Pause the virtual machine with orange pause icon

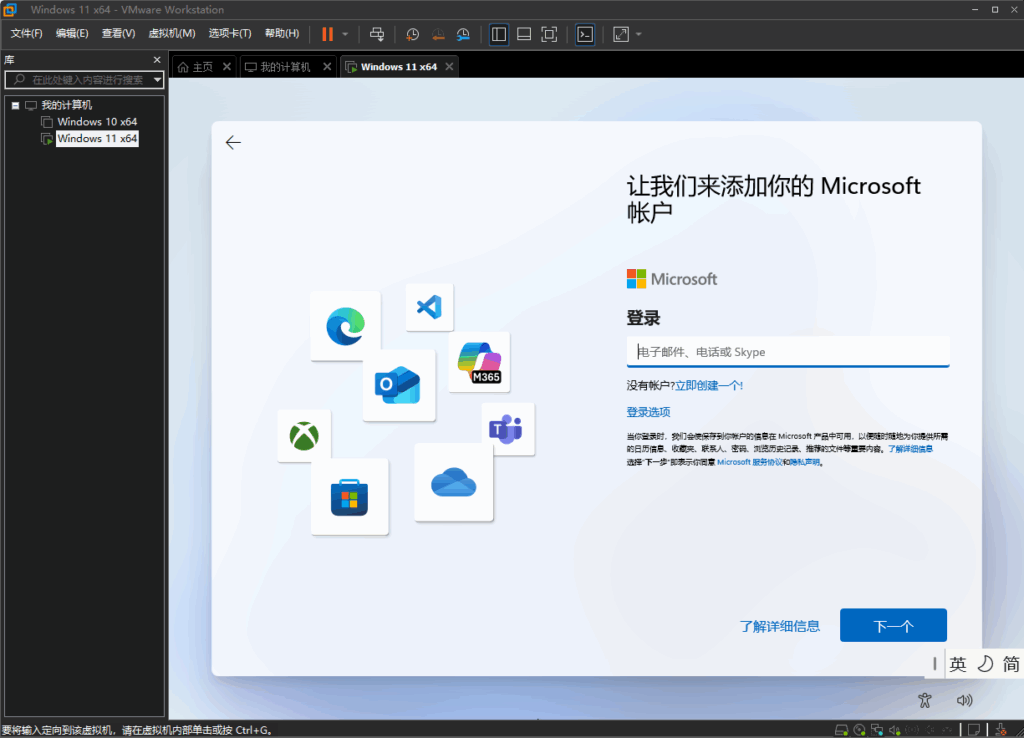click(x=327, y=34)
